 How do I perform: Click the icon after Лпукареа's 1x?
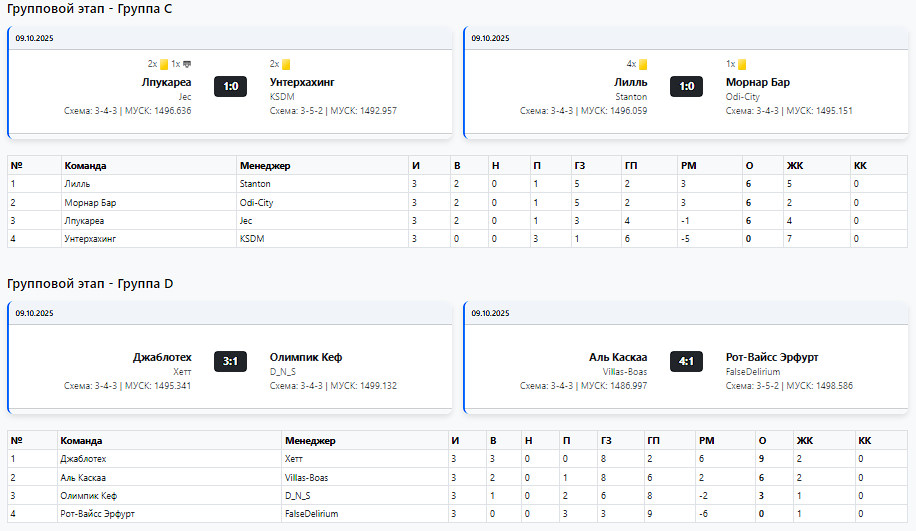187,64
